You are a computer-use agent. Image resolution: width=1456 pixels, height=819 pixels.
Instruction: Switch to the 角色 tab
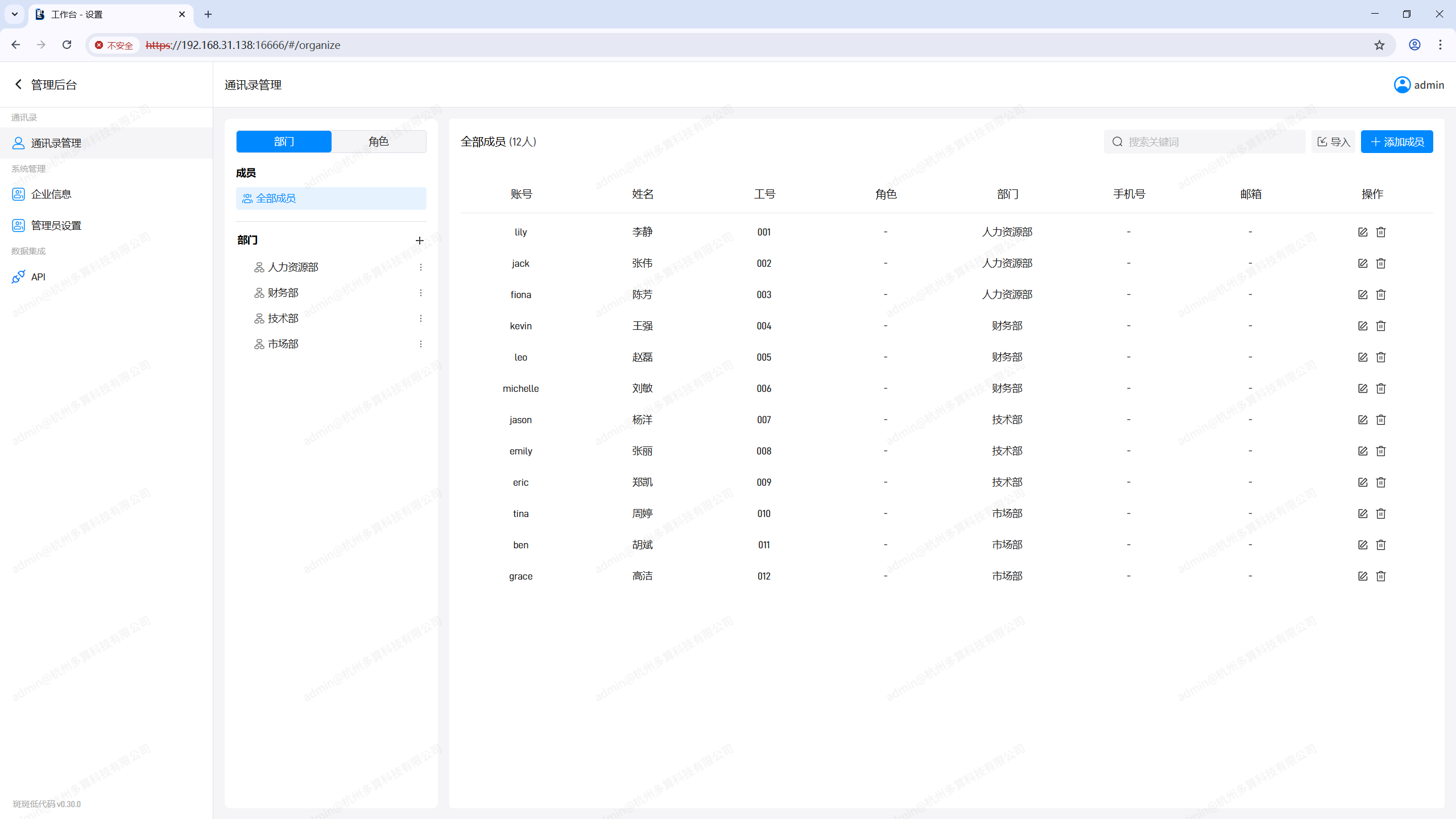[378, 142]
